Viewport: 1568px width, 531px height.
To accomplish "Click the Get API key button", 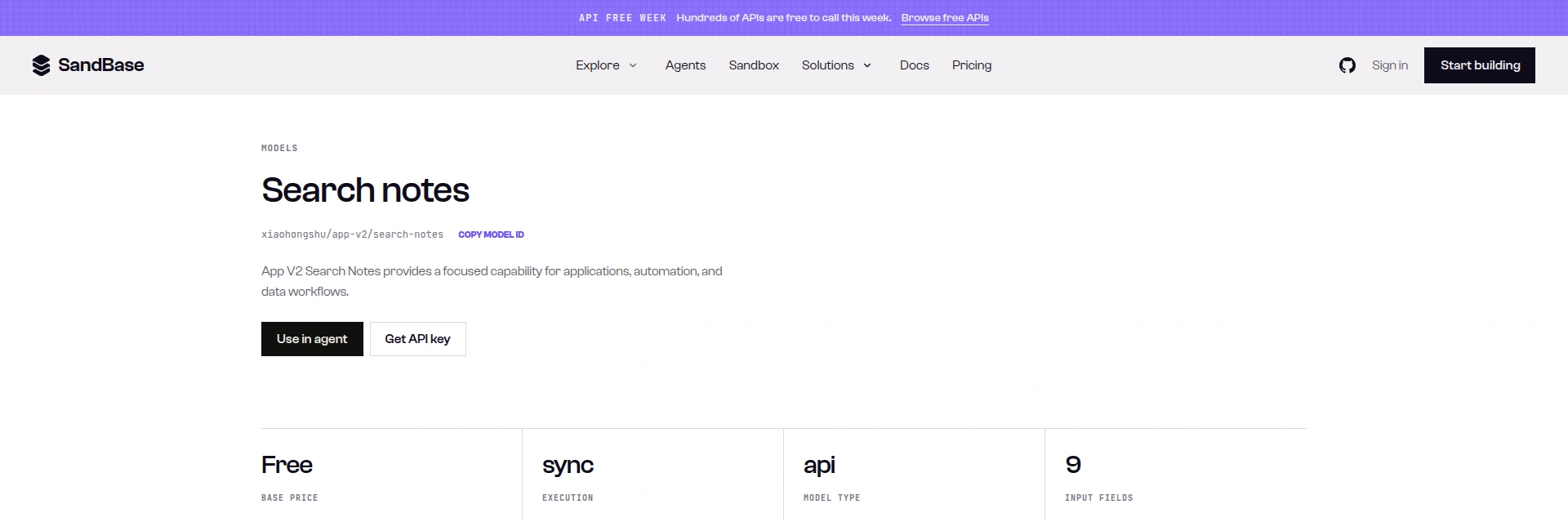I will point(418,339).
